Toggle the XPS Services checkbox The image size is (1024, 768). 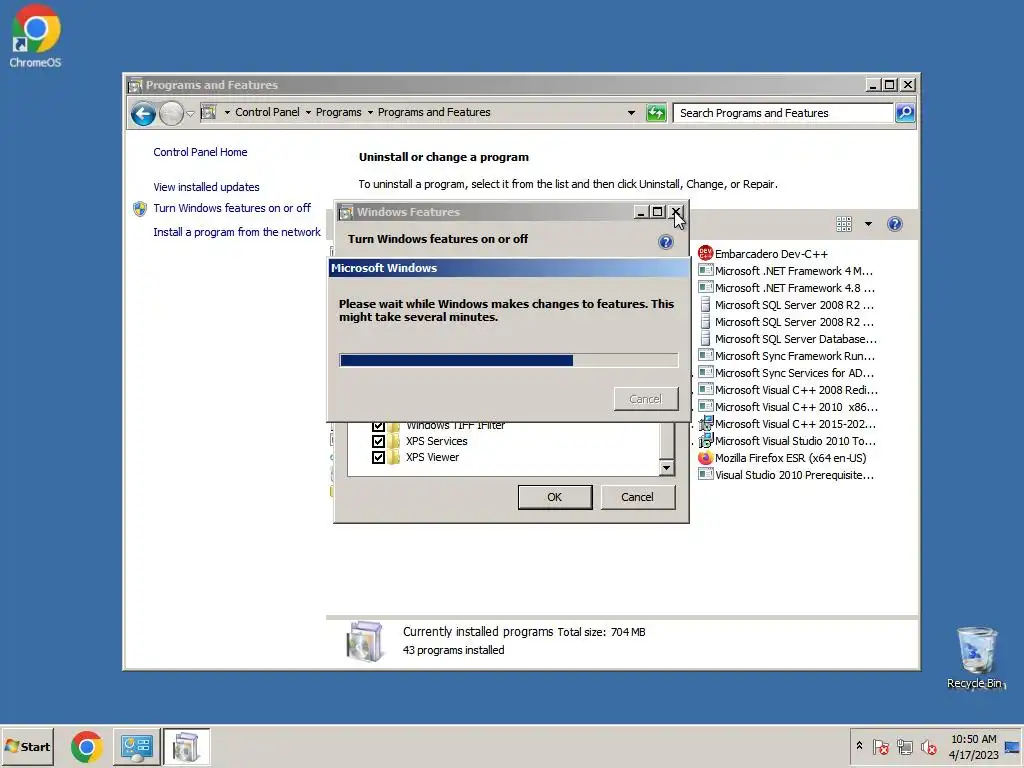coord(378,441)
